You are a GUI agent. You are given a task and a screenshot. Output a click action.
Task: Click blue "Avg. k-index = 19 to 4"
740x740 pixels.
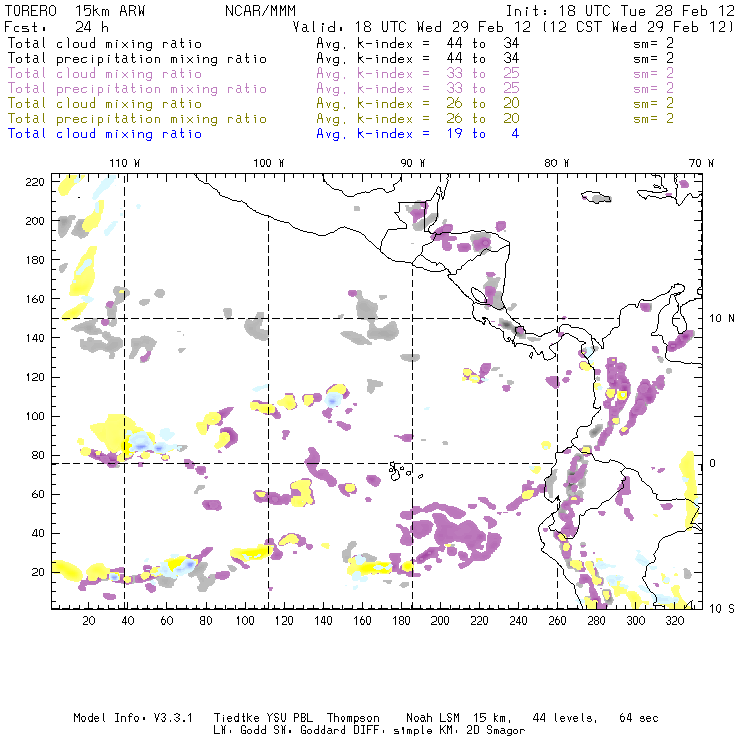[x=418, y=134]
